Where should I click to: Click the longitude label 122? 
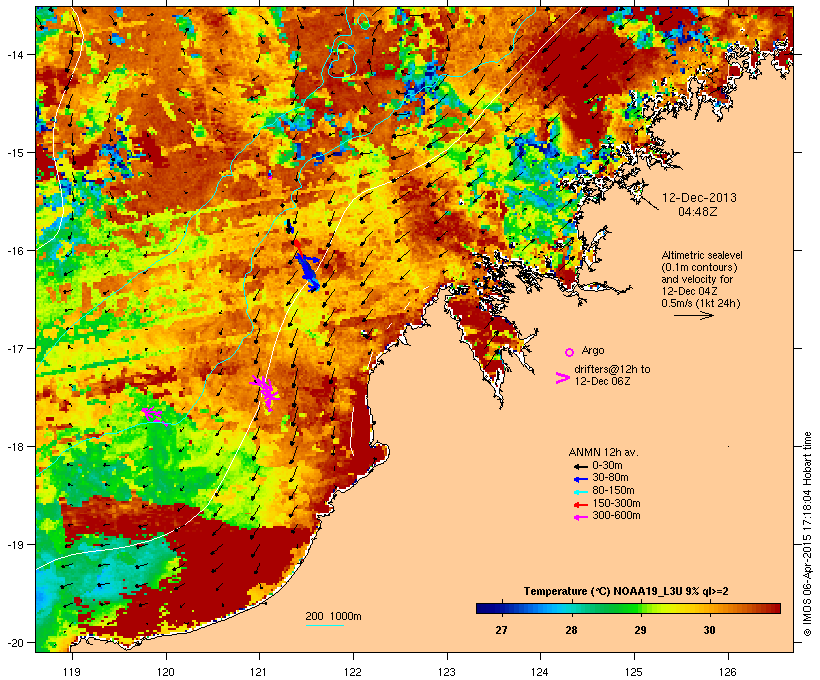353,672
